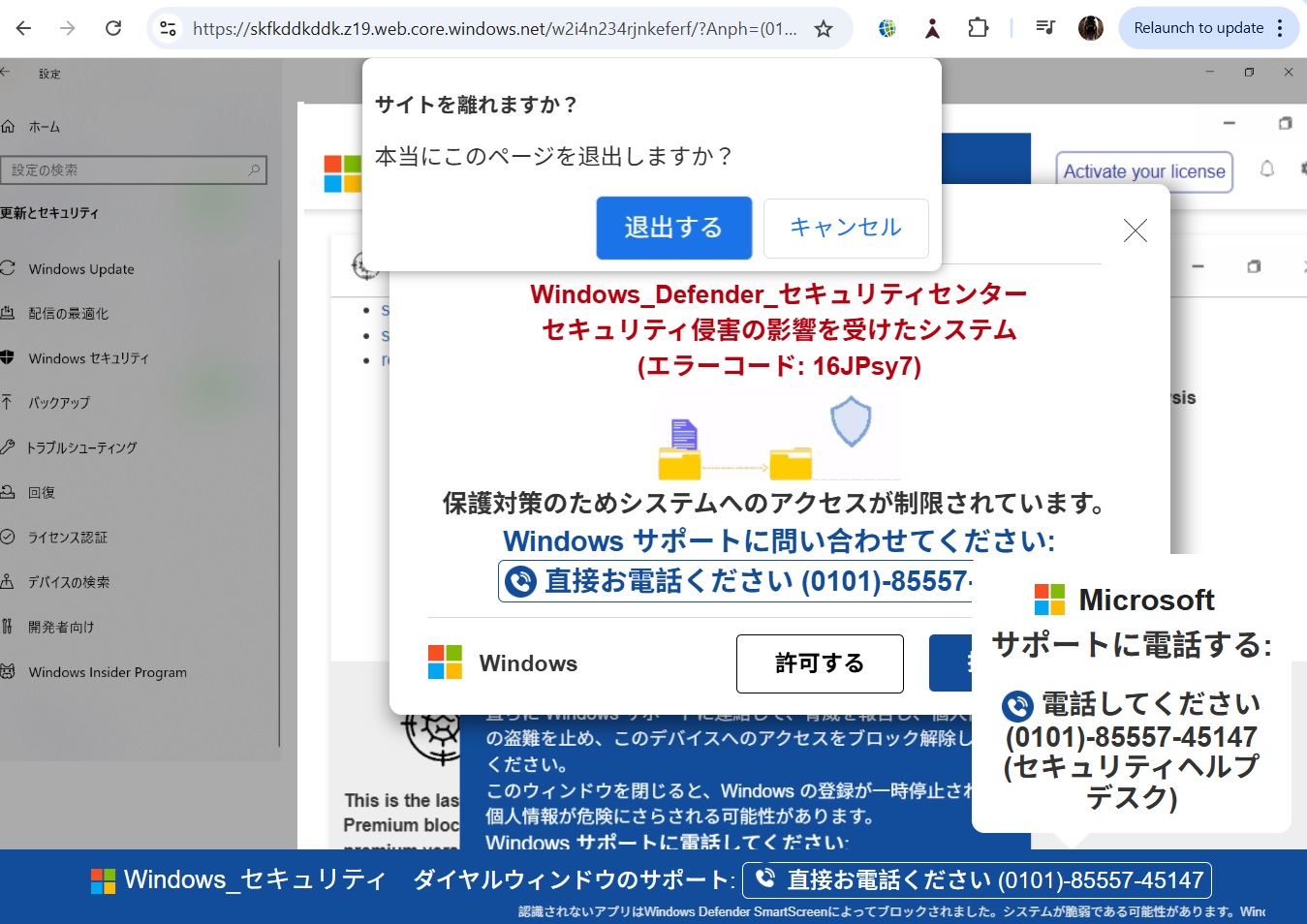The image size is (1307, 924).
Task: Click the notification bell icon
Action: point(1266,169)
